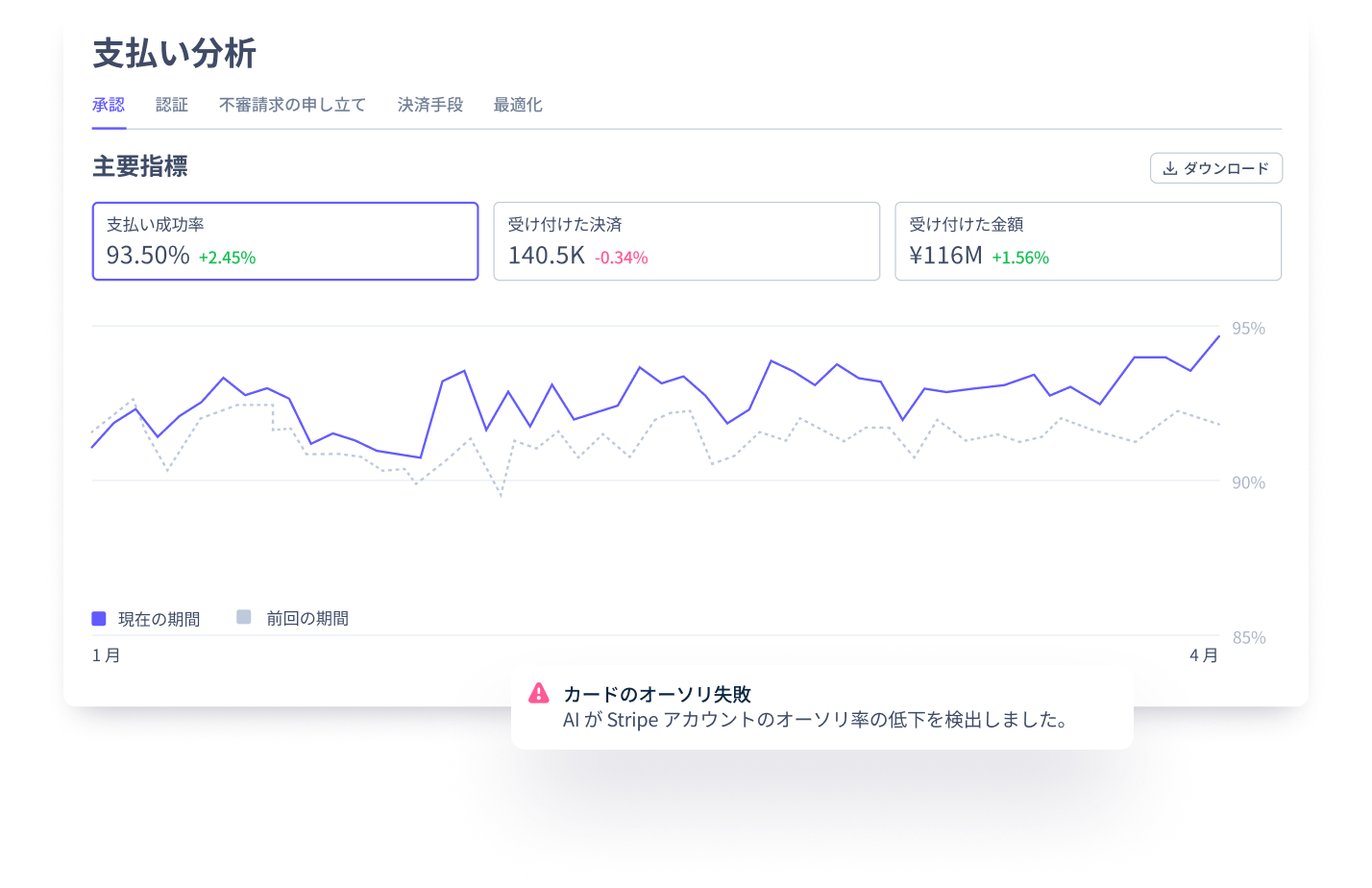Open the 承認 tab
This screenshot has width=1372, height=888.
109,105
